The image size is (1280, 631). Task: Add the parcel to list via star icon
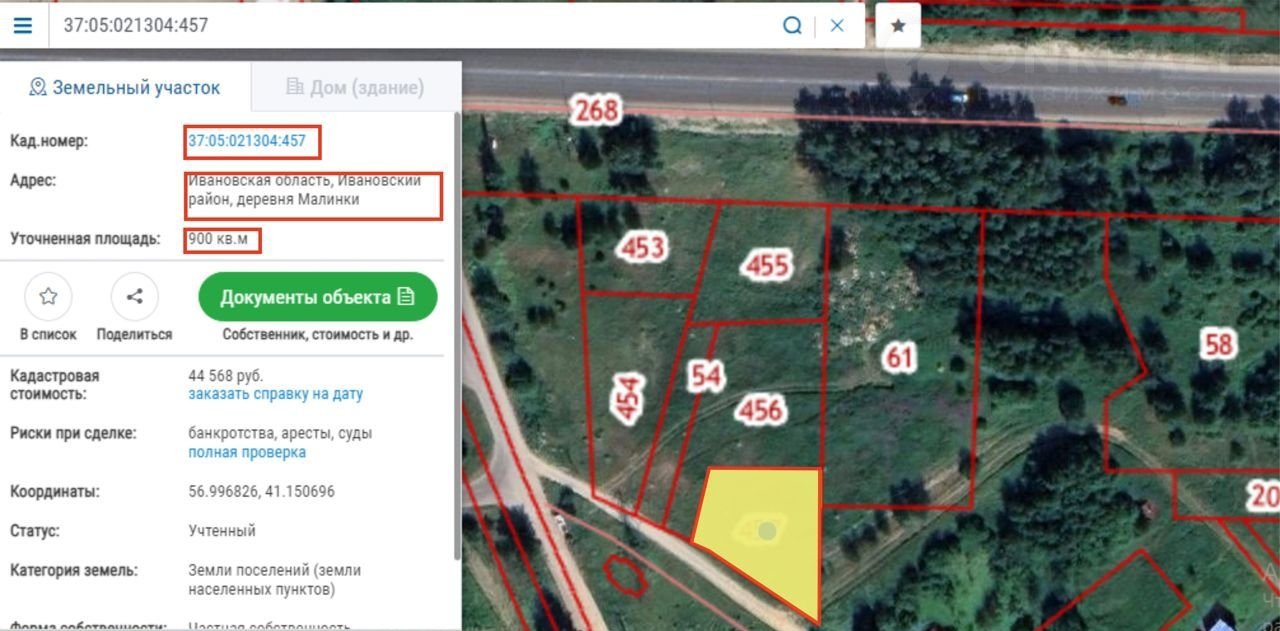[x=48, y=296]
